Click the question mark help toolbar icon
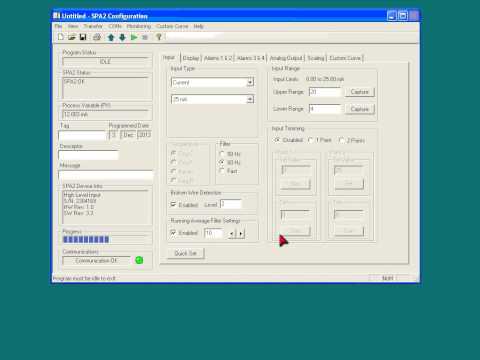The height and width of the screenshot is (360, 480). [159, 37]
